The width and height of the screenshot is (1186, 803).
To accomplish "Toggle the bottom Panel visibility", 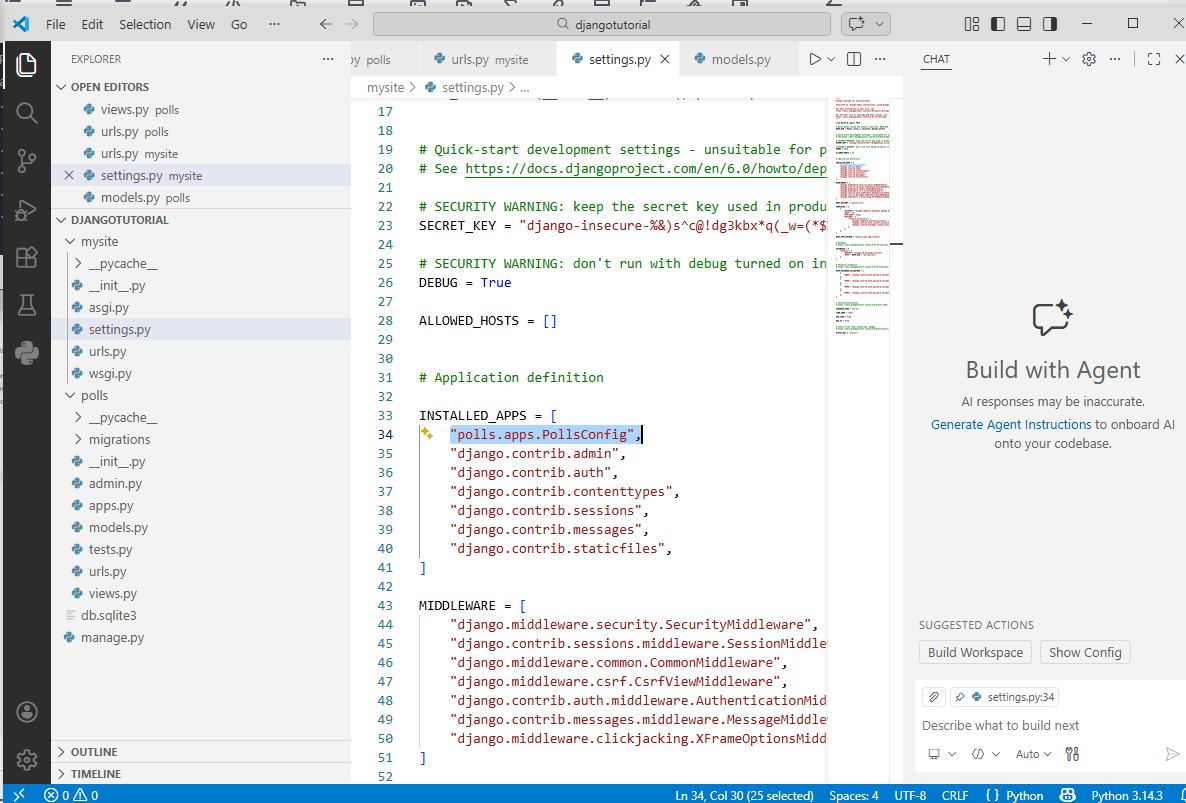I will pyautogui.click(x=1023, y=24).
